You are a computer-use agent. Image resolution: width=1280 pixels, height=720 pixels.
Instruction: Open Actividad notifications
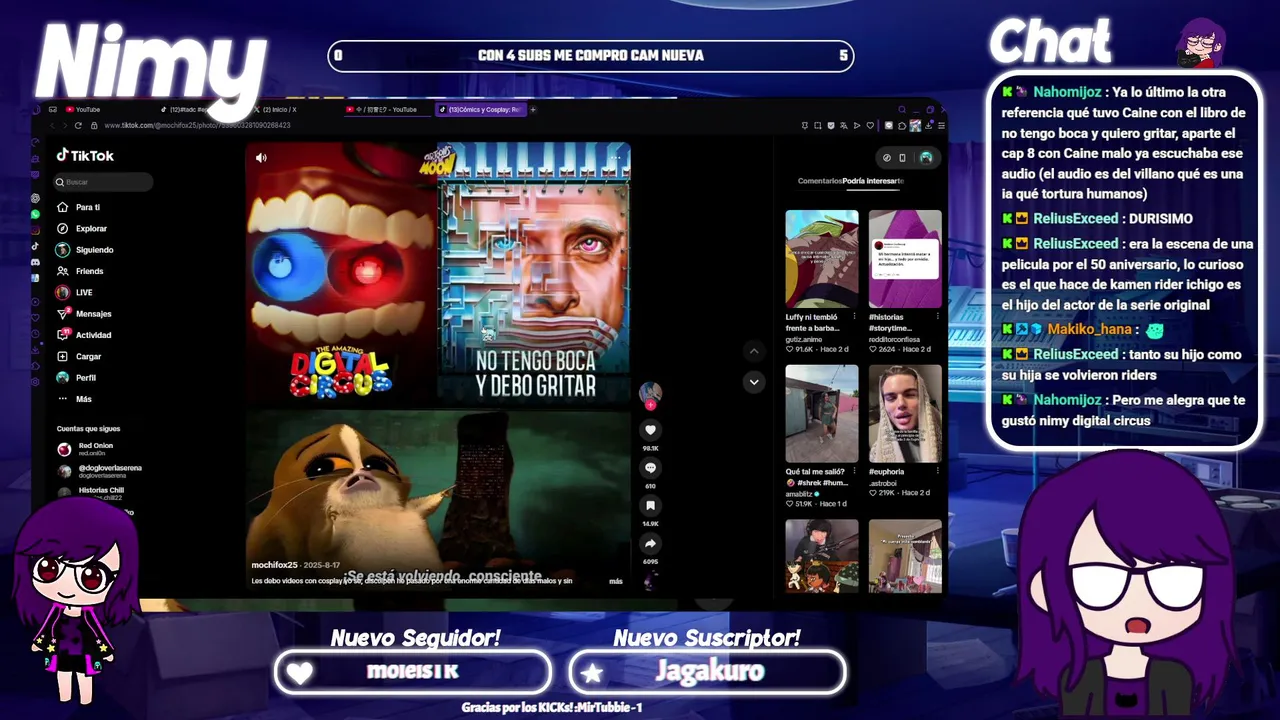84,335
